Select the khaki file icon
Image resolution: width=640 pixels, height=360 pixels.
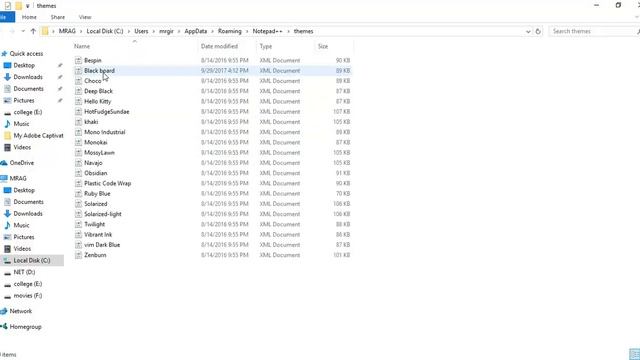point(78,122)
